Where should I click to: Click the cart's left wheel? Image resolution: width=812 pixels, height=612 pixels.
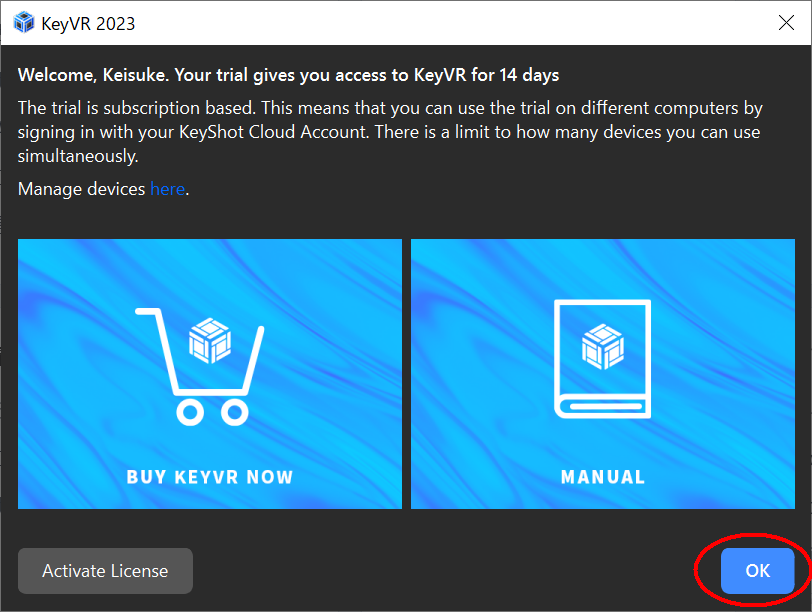tap(190, 412)
